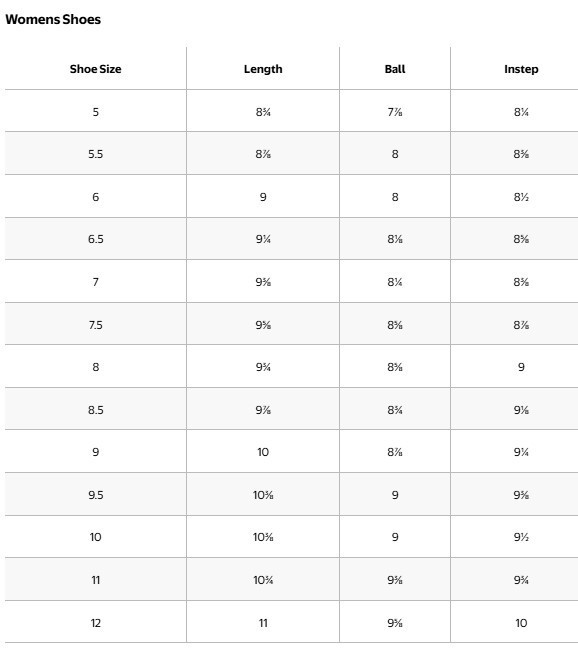Select the Length column header
The image size is (578, 652).
pyautogui.click(x=263, y=69)
